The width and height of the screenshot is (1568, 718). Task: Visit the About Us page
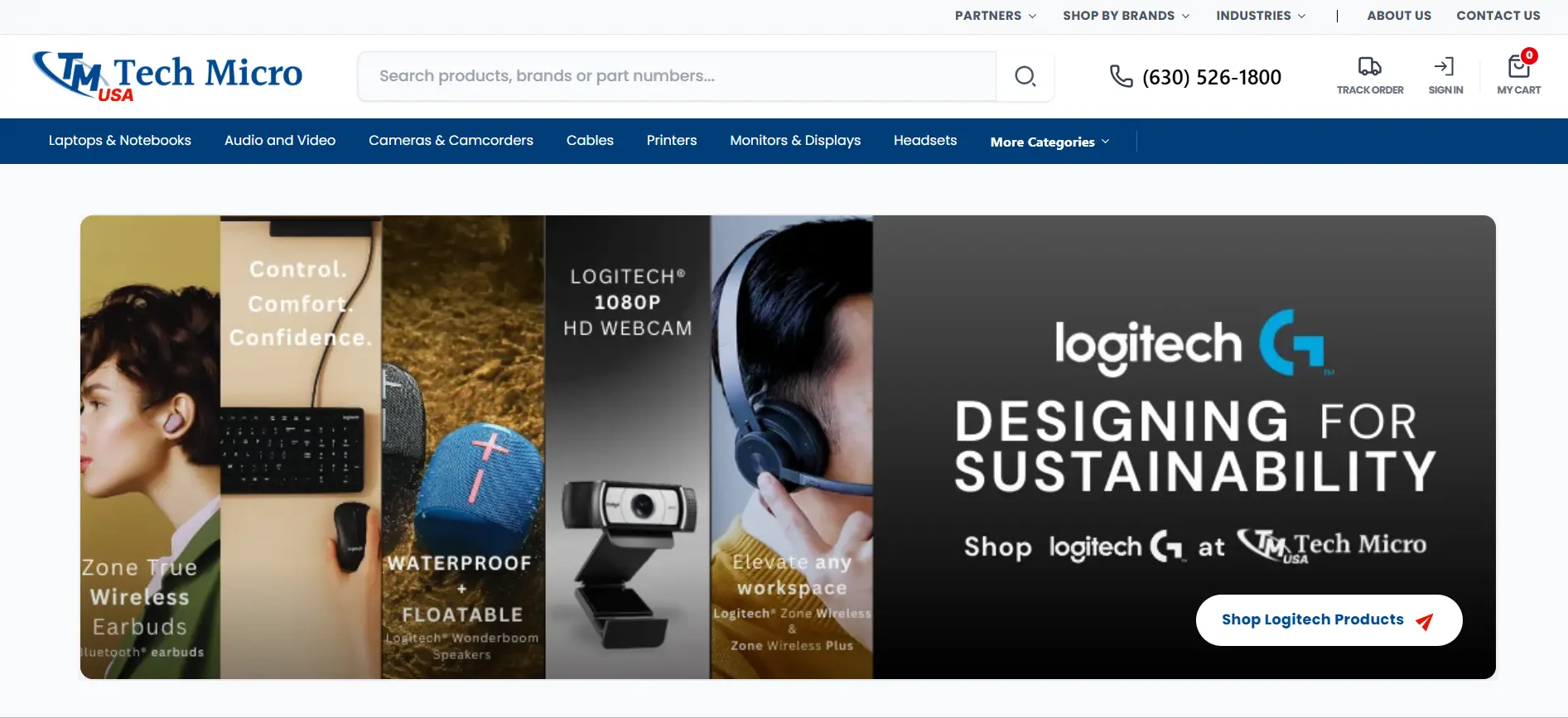pos(1399,16)
